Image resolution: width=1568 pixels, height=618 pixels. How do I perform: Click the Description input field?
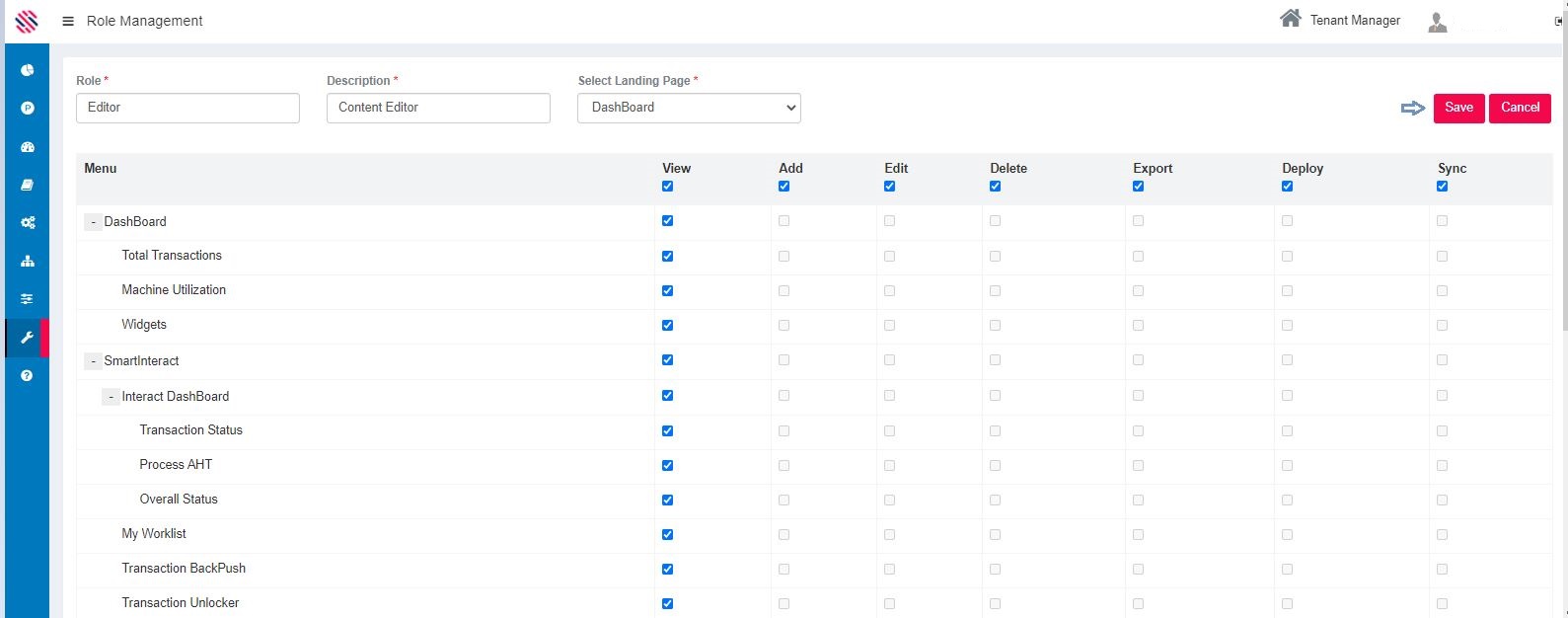[x=438, y=108]
